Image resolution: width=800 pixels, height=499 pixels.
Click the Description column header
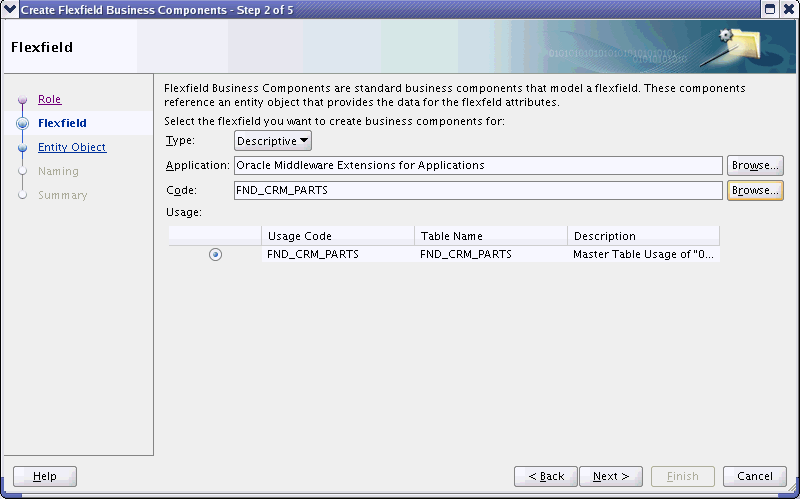pyautogui.click(x=643, y=236)
